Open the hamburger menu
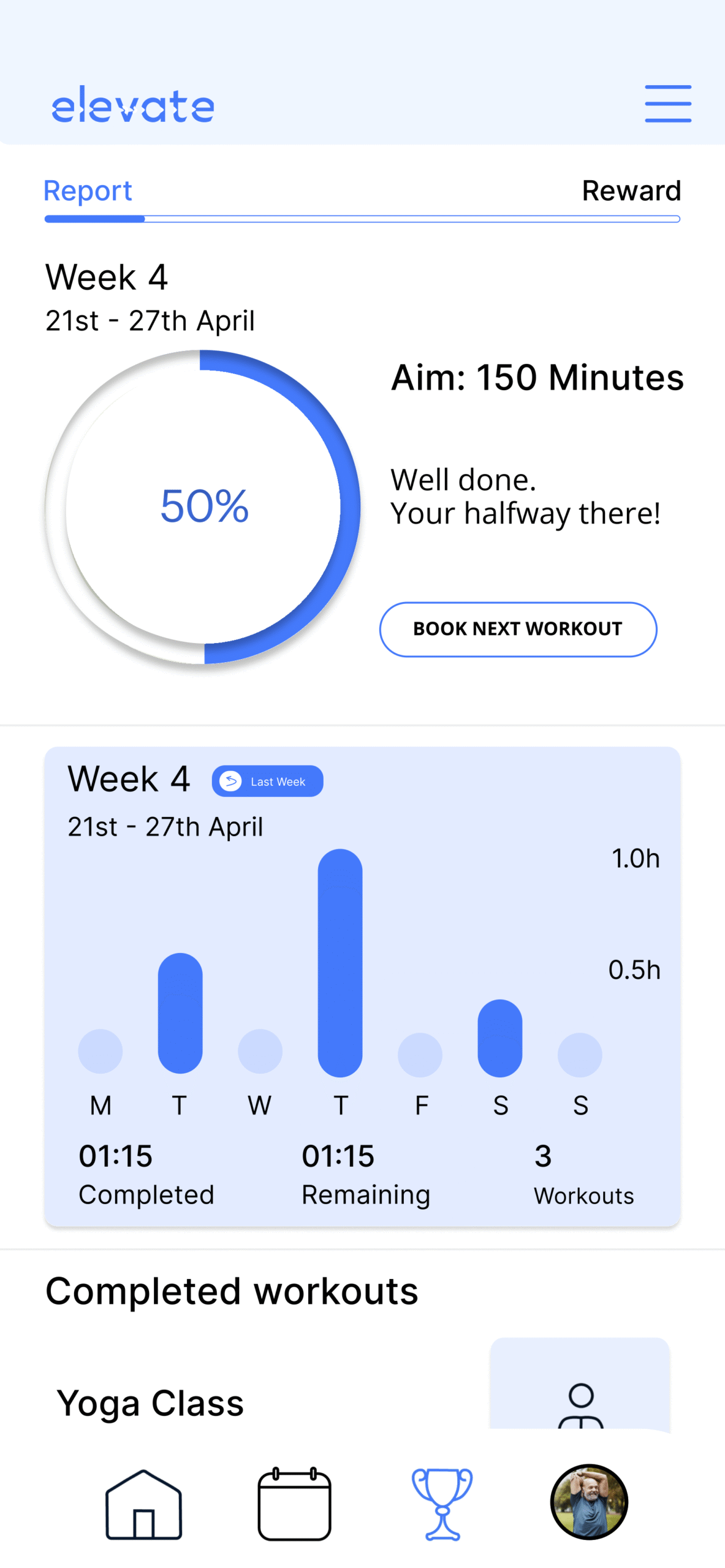Image resolution: width=725 pixels, height=1568 pixels. coord(668,104)
